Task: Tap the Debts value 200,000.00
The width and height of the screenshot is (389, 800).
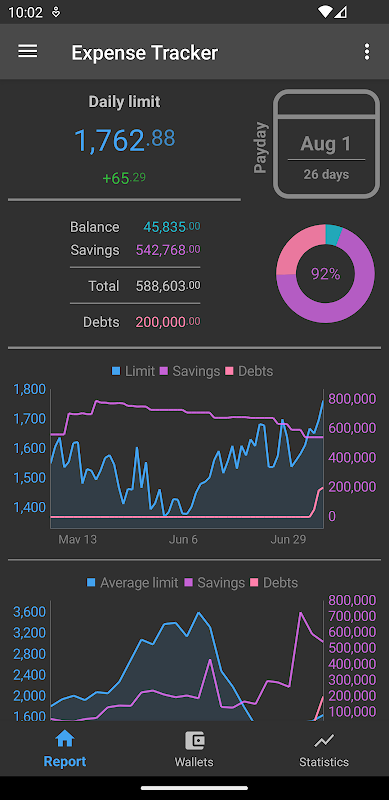Action: 168,322
